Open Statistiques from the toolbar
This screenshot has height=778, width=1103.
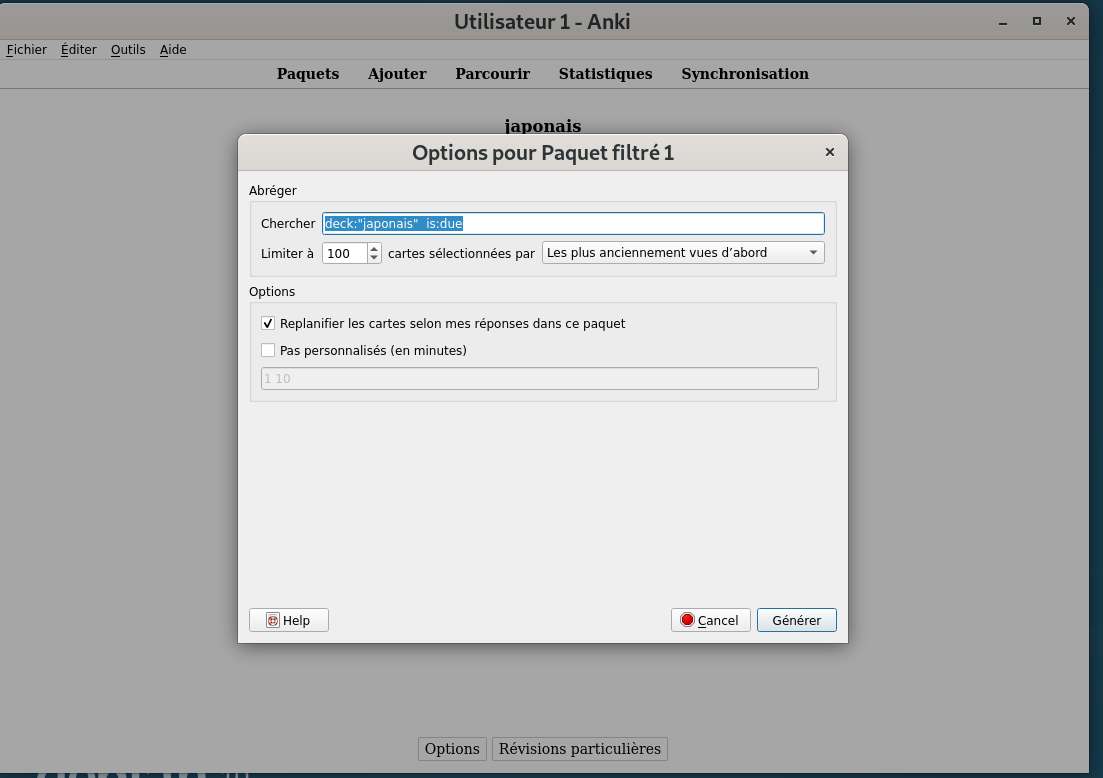[x=605, y=74]
